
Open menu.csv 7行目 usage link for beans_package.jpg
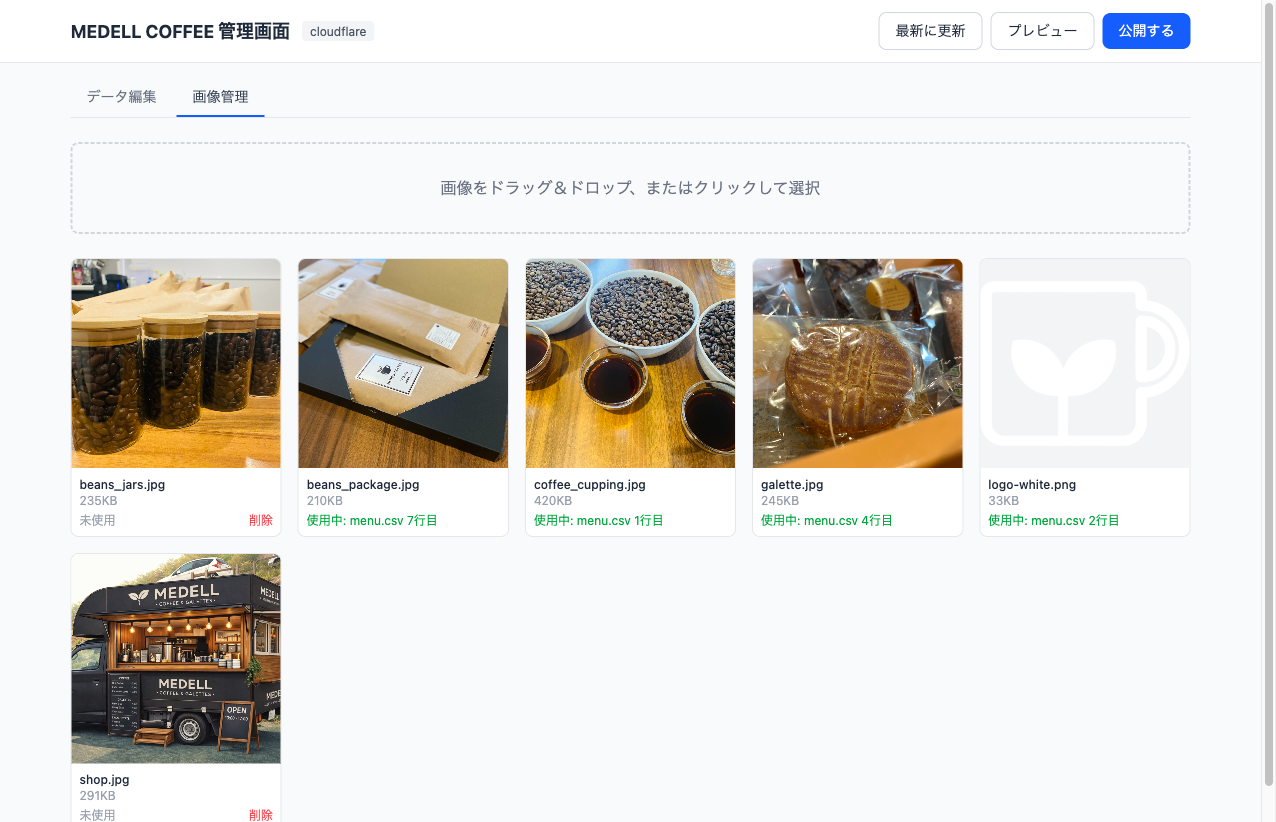[370, 520]
